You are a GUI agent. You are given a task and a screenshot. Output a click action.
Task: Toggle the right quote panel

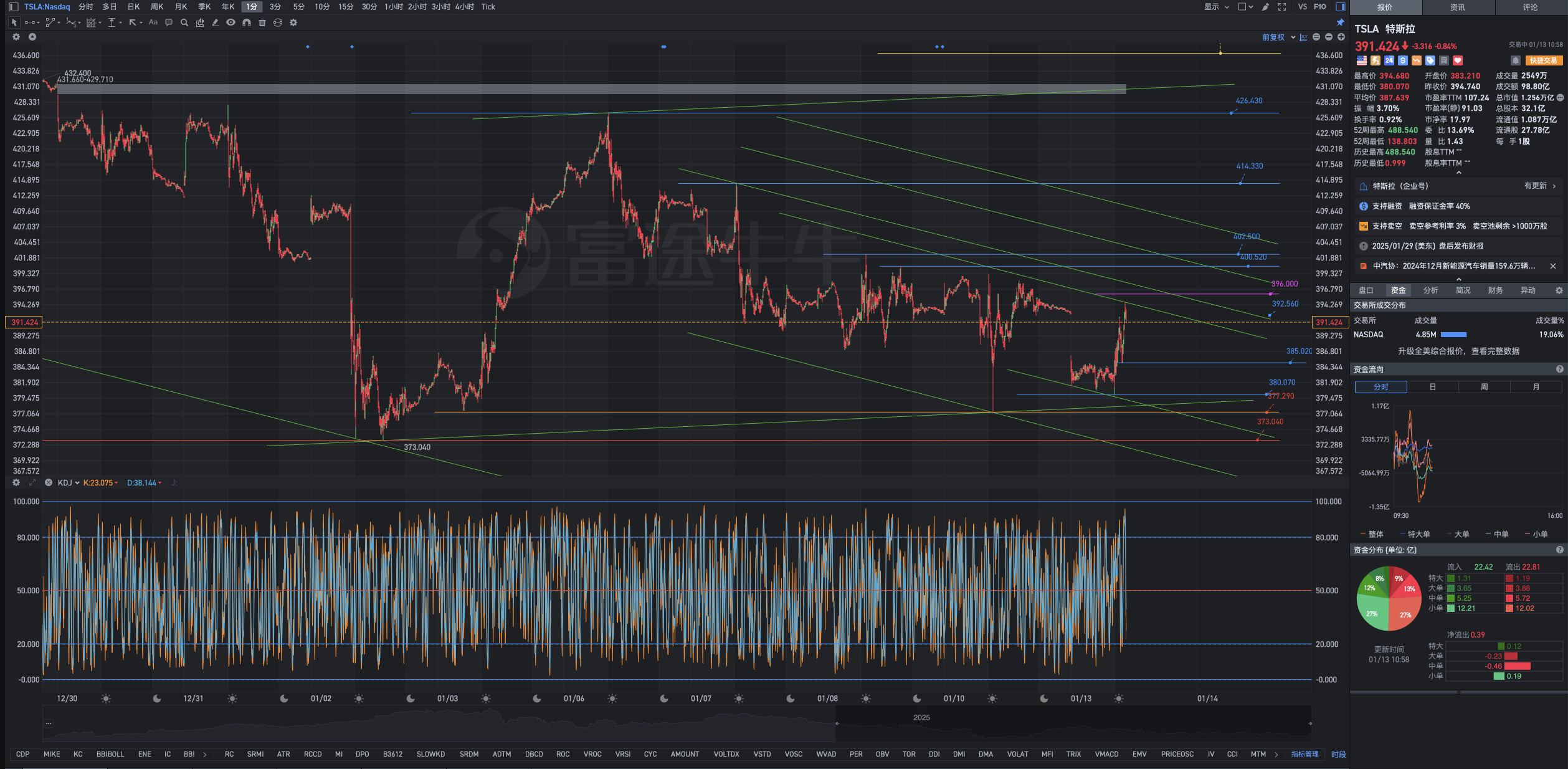(1341, 7)
